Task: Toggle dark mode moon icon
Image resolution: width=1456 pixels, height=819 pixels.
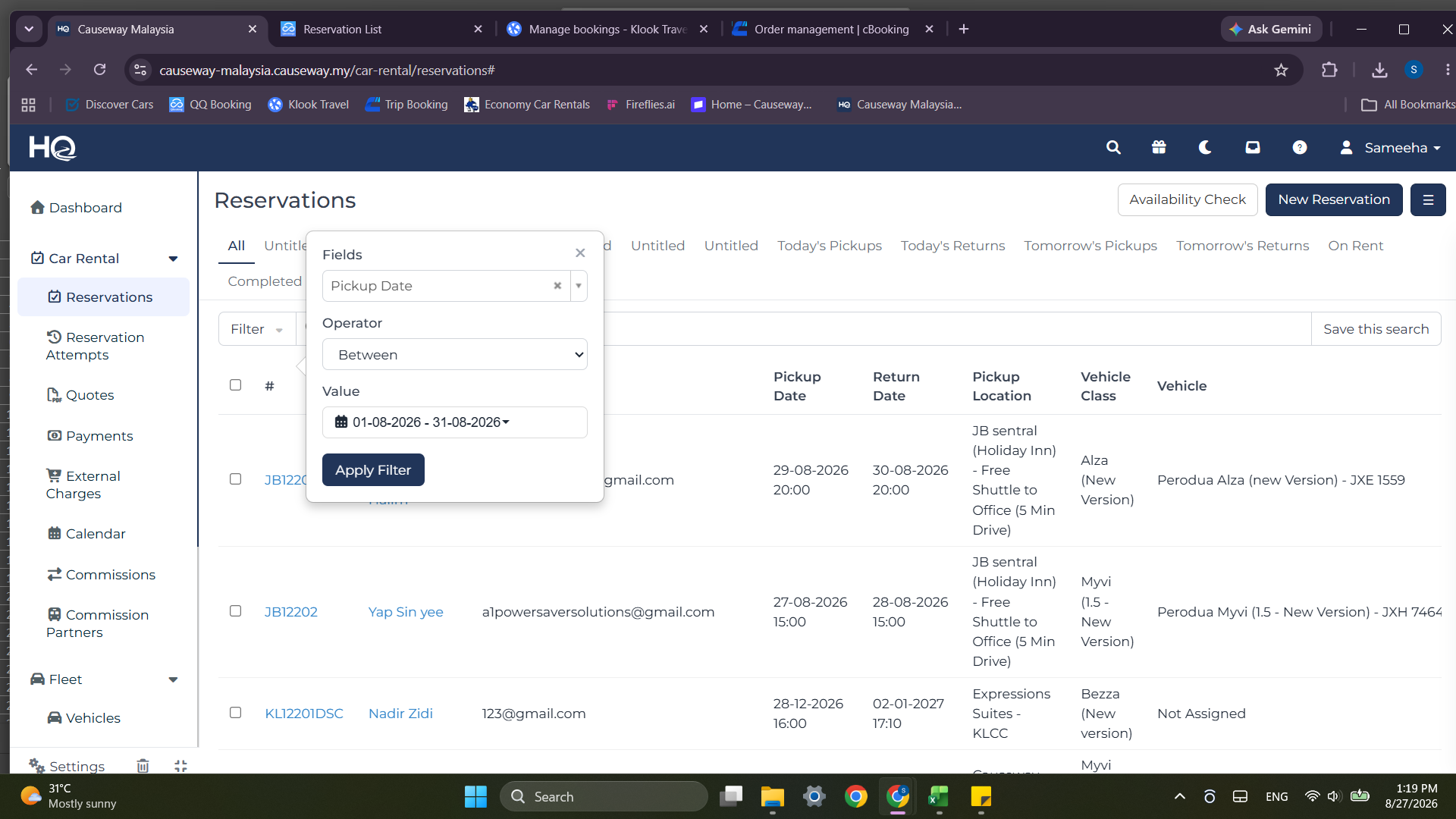Action: 1205,148
